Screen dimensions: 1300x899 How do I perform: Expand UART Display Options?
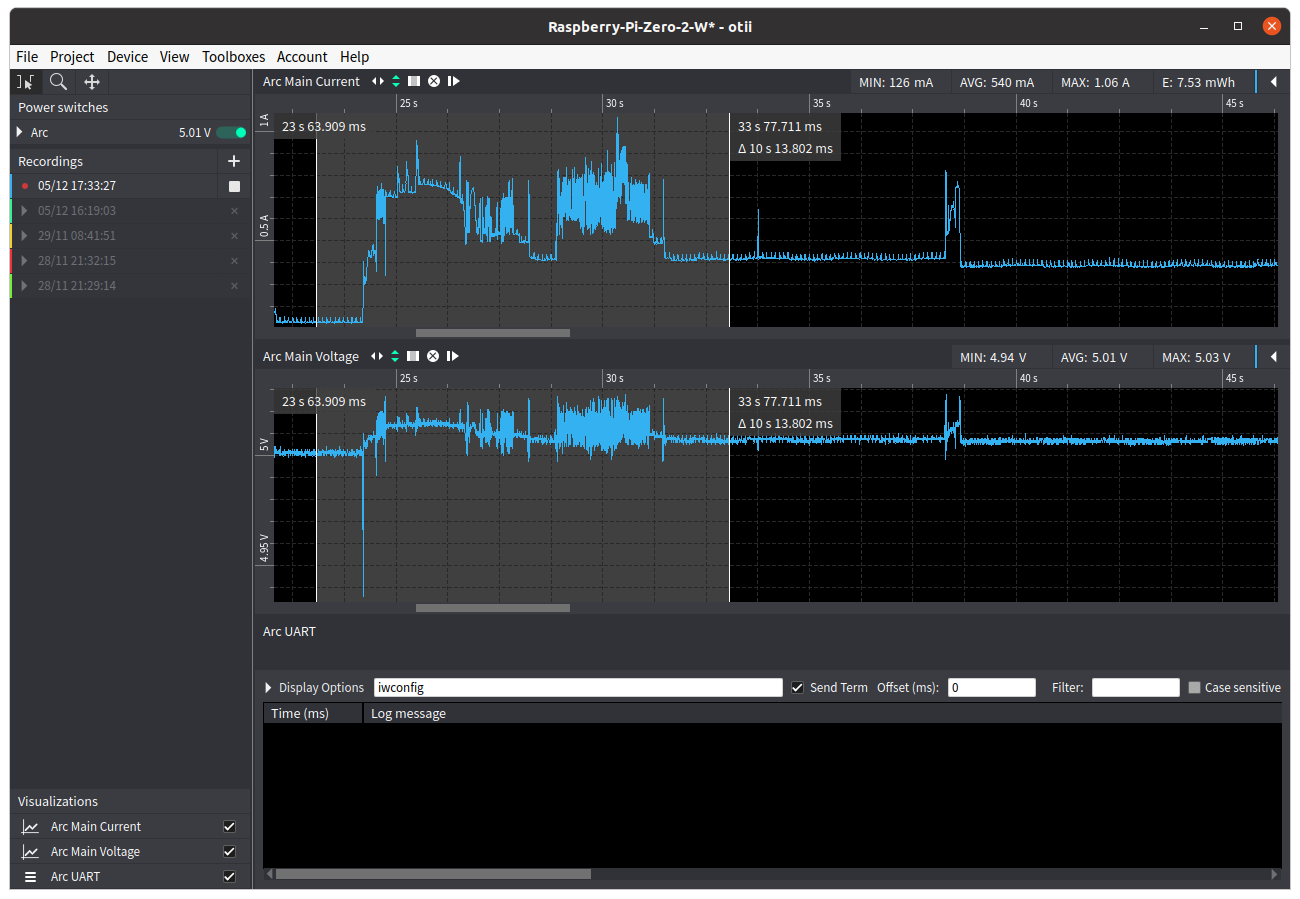point(269,688)
